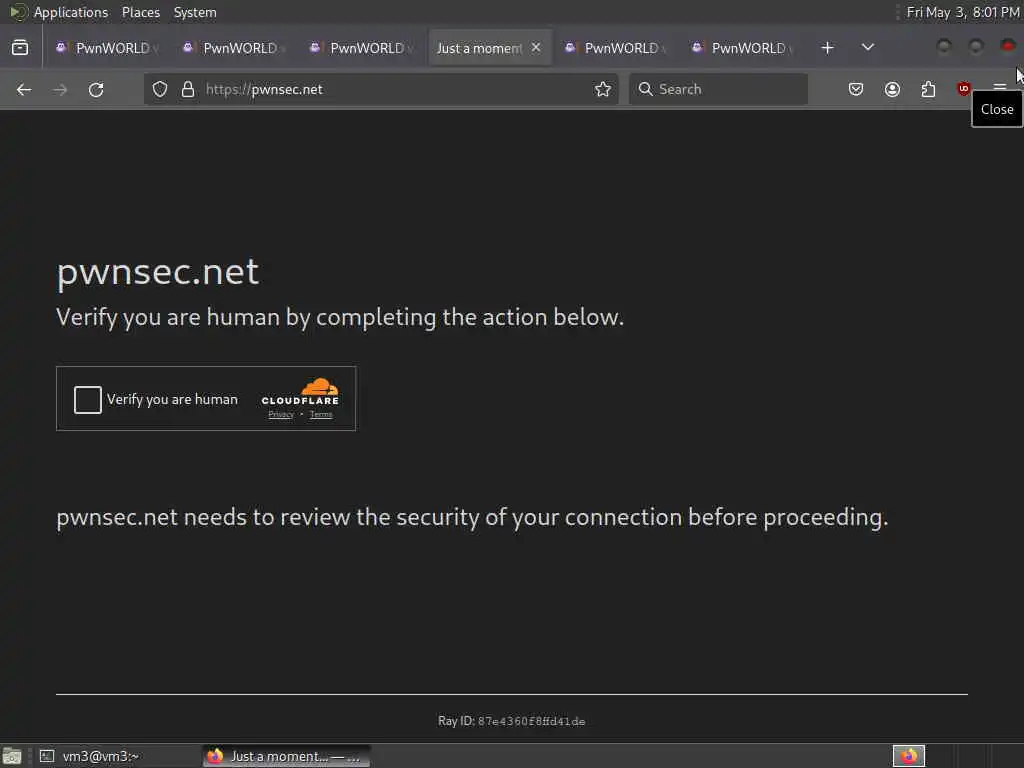1024x768 pixels.
Task: Open Cloudflare Privacy link
Action: [281, 415]
